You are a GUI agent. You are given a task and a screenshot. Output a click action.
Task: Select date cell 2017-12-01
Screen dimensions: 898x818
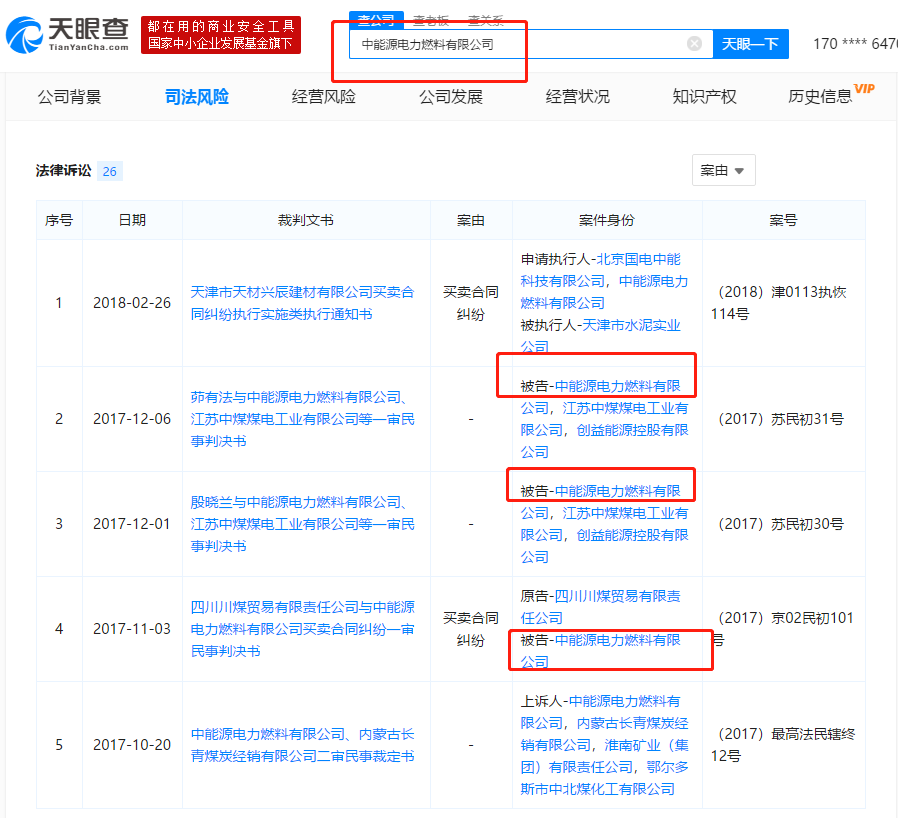point(132,524)
